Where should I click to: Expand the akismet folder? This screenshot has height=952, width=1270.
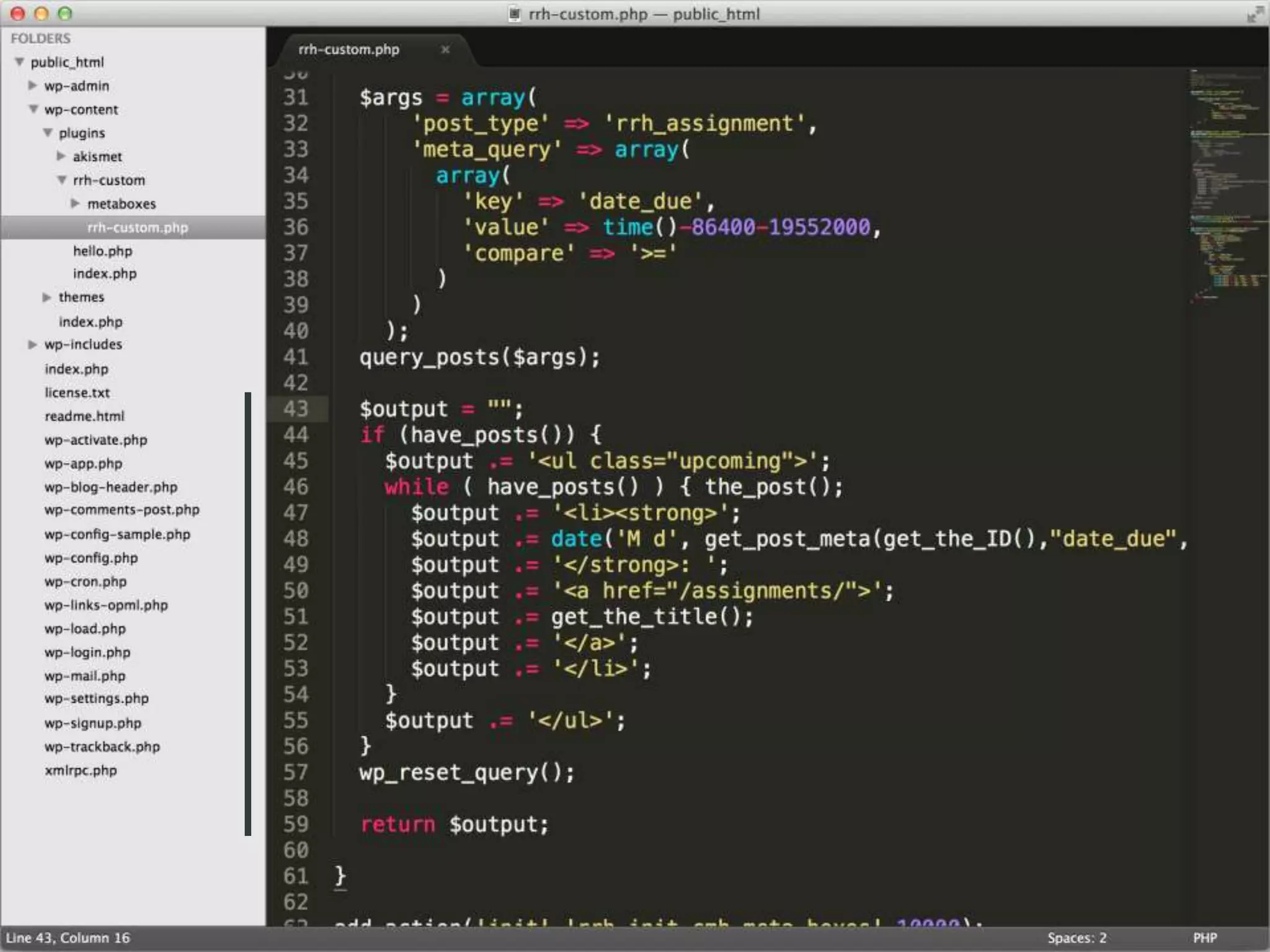(61, 156)
